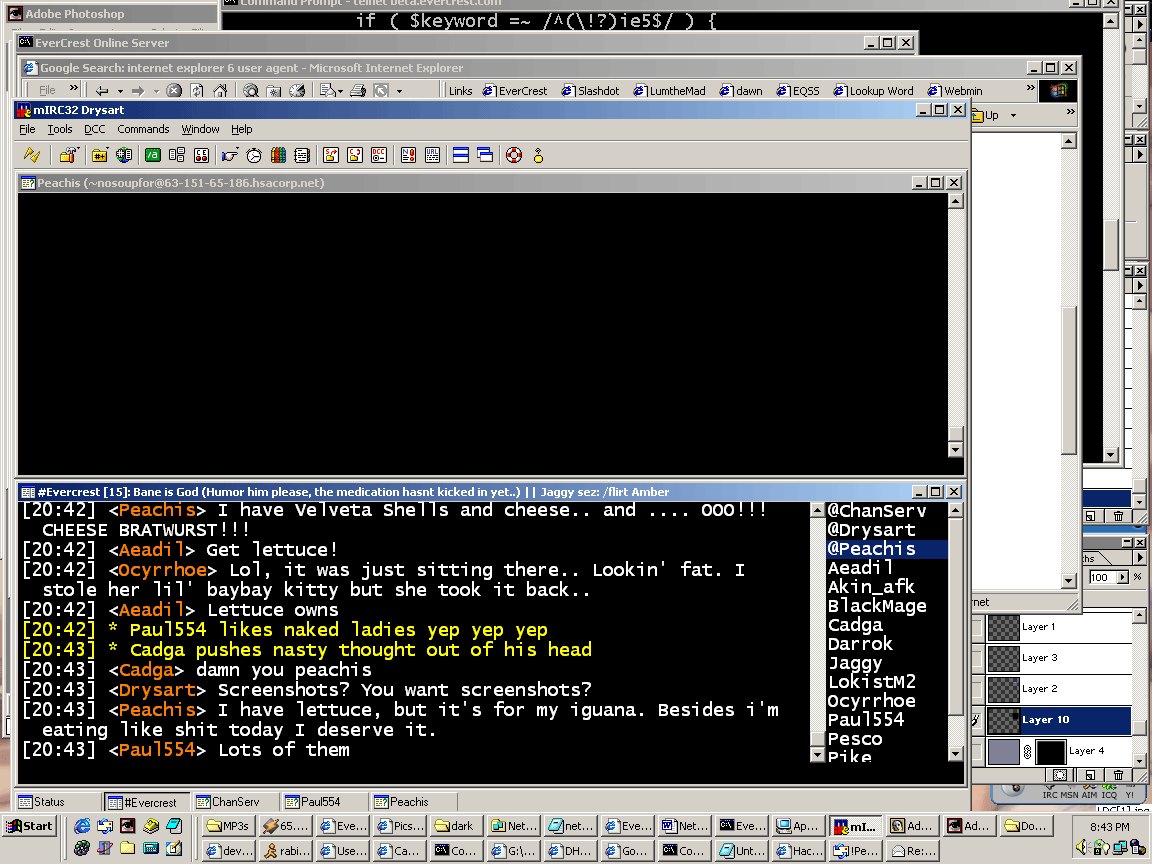
Task: Click the IE Stop button
Action: (174, 90)
